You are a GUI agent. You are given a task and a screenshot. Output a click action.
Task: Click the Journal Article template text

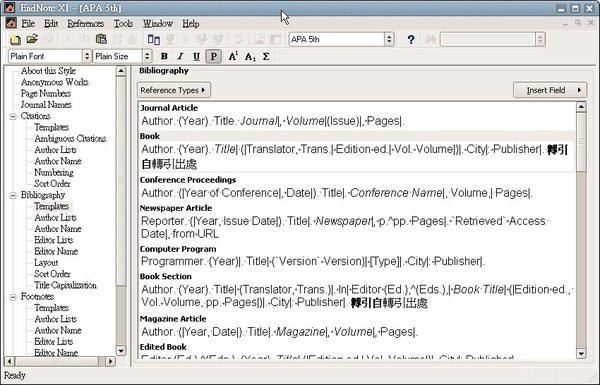point(272,121)
